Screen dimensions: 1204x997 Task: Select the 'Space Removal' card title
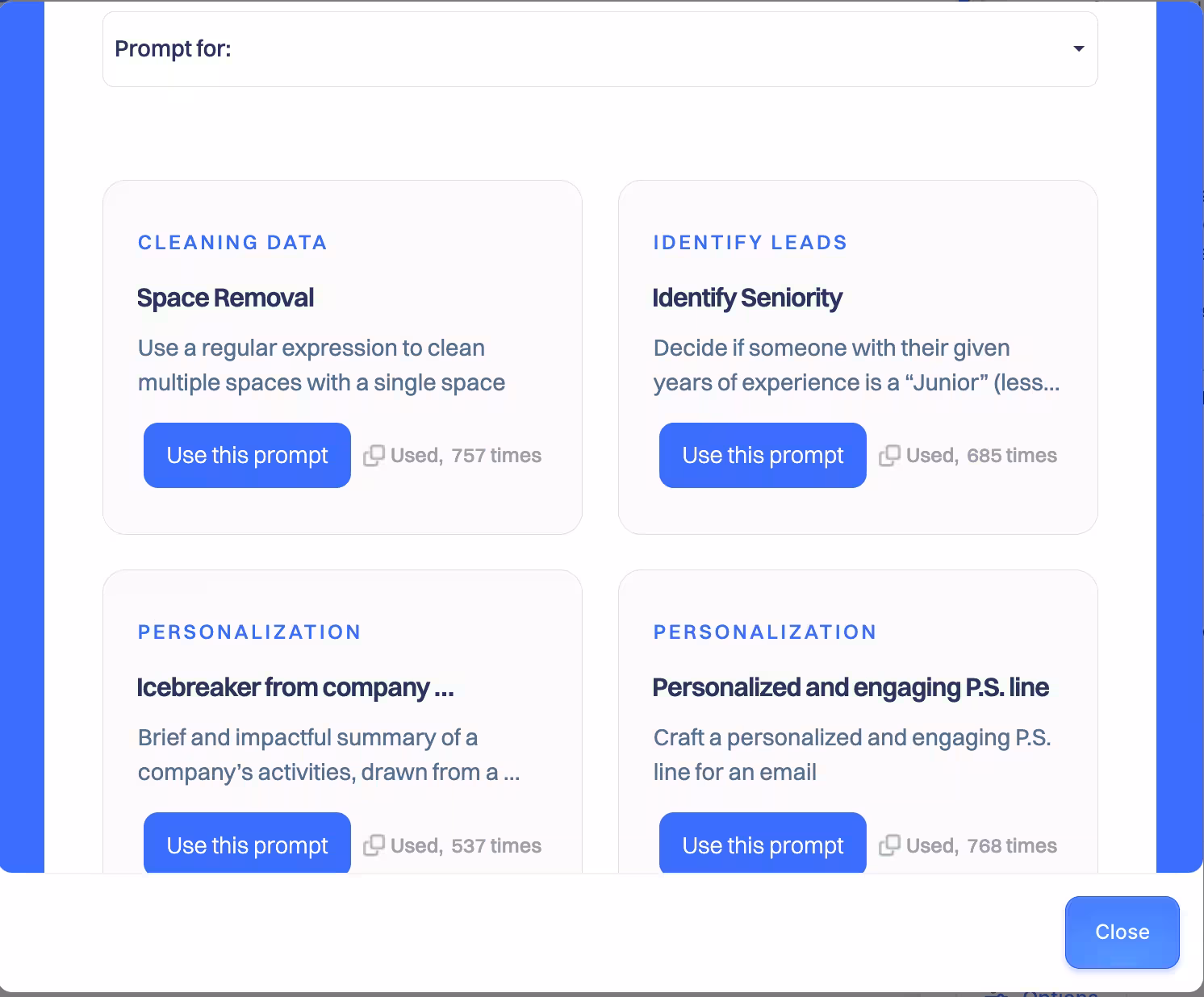point(225,298)
